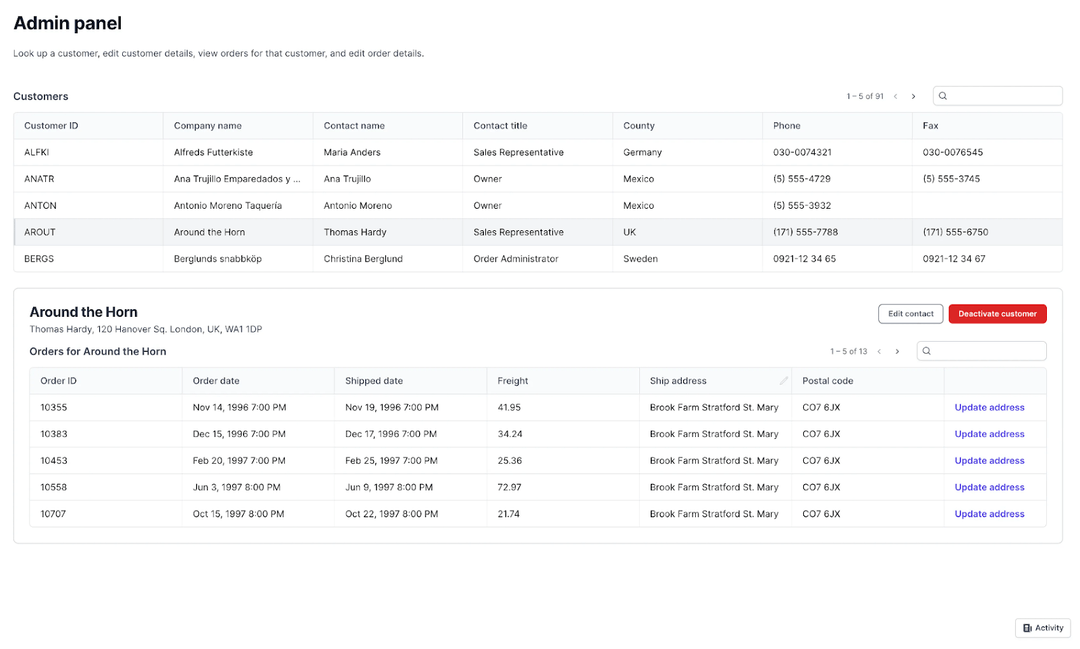Go to next page of customers
Image resolution: width=1080 pixels, height=649 pixels.
[913, 95]
